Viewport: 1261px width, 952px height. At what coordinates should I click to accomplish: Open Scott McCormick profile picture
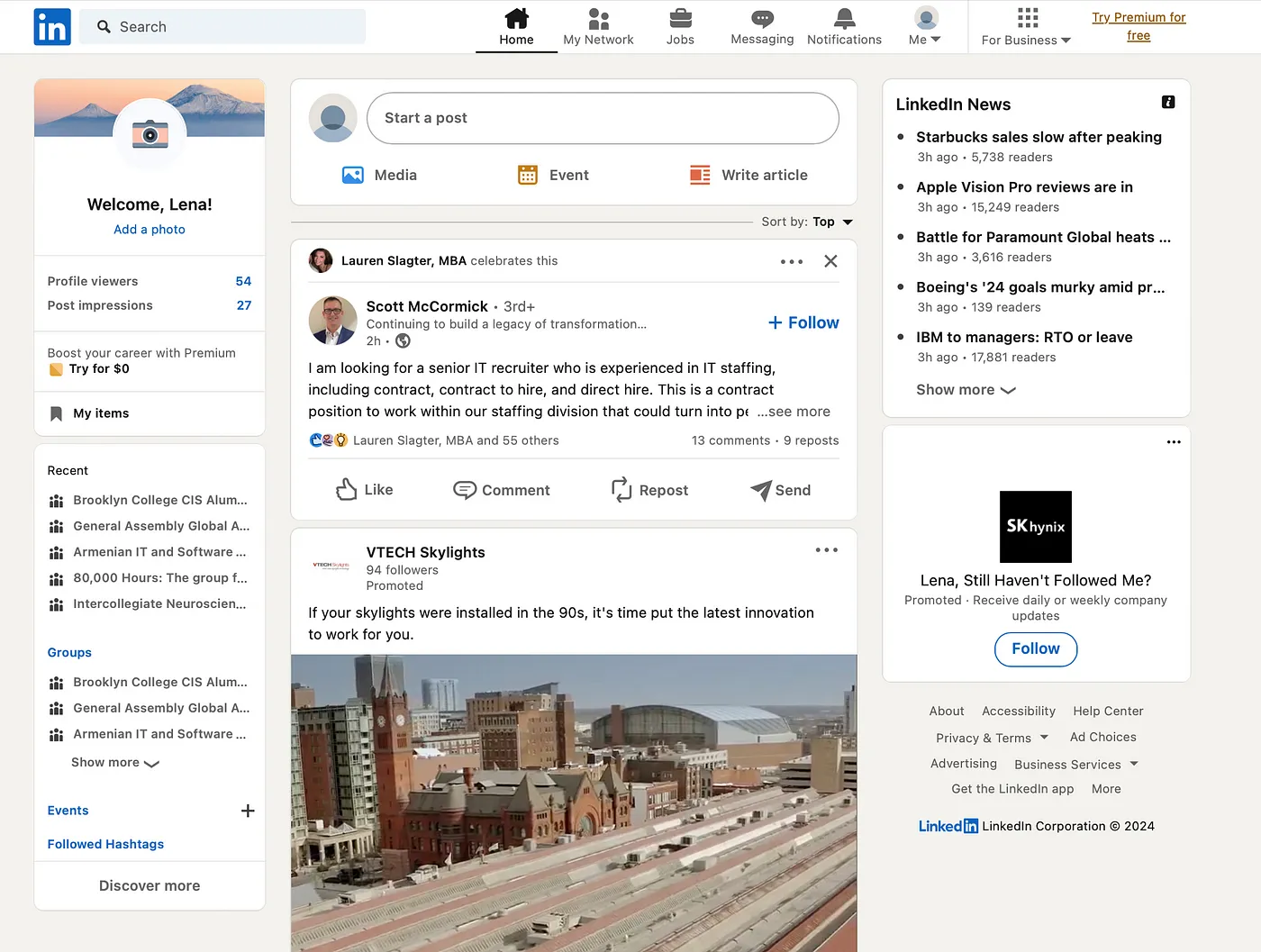click(x=332, y=321)
